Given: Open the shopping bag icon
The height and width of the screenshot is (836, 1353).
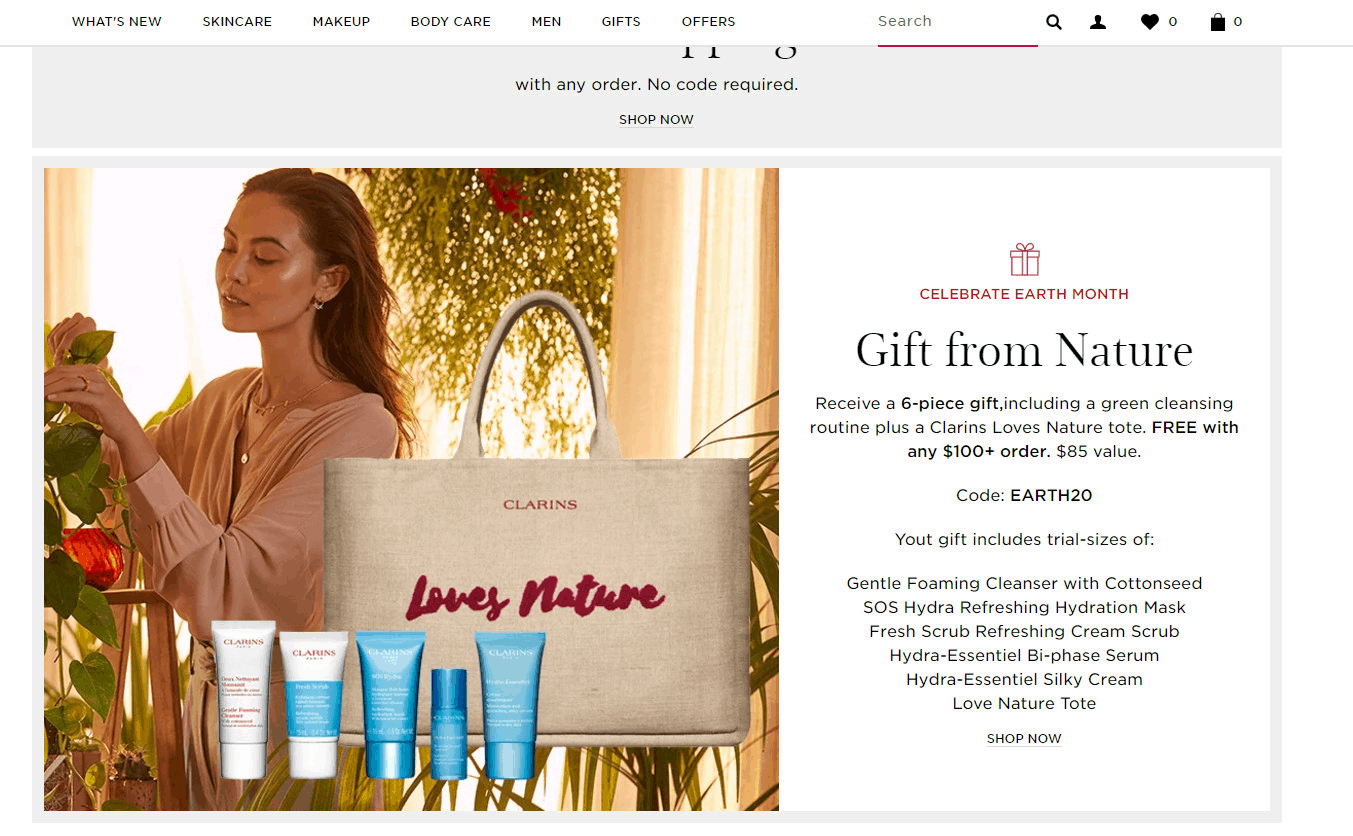Looking at the screenshot, I should 1217,22.
